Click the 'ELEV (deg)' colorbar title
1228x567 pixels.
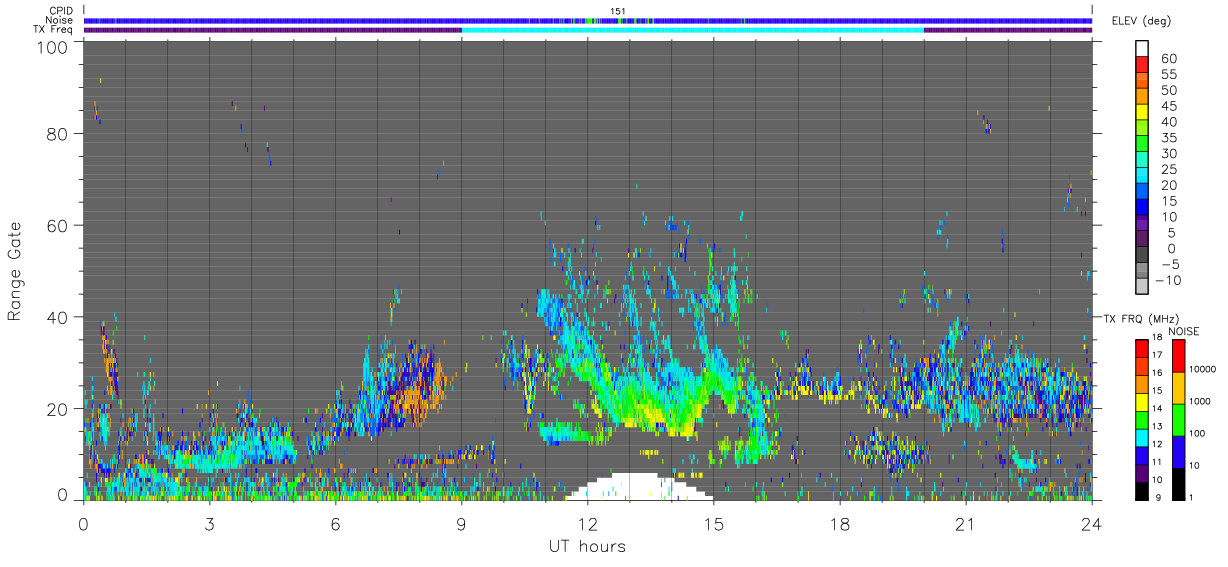pyautogui.click(x=1141, y=21)
